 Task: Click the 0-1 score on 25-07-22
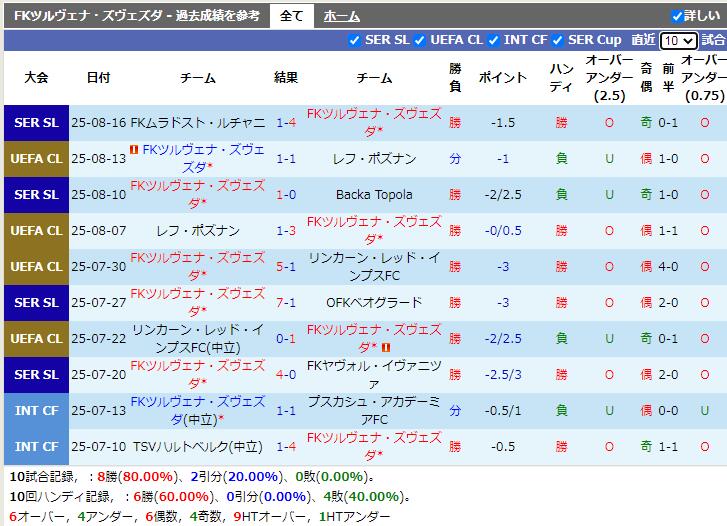[x=286, y=339]
